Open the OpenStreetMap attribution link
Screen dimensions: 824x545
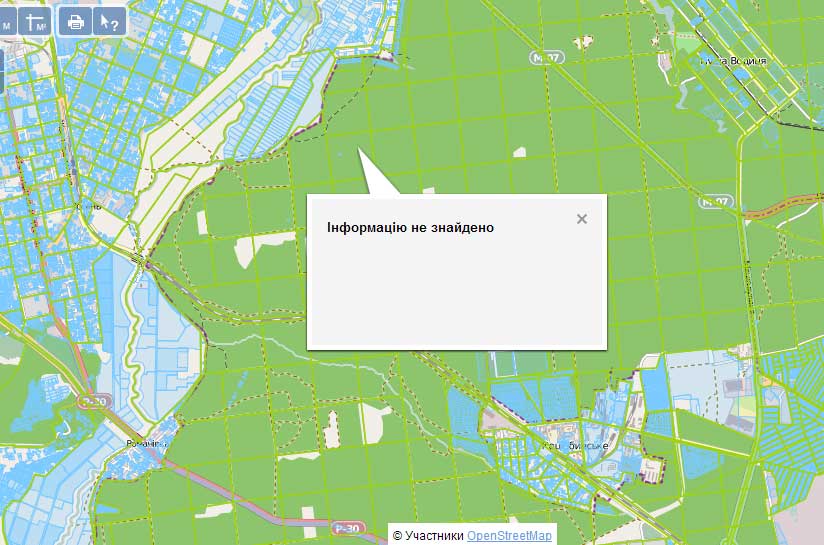(509, 536)
